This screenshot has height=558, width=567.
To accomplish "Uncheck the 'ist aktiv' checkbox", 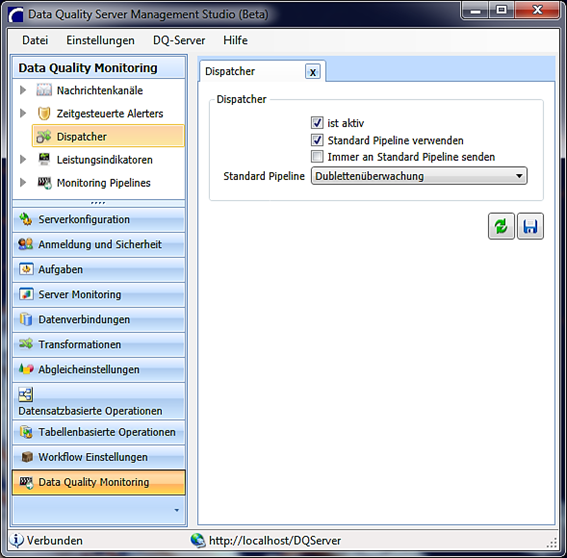I will [x=317, y=123].
